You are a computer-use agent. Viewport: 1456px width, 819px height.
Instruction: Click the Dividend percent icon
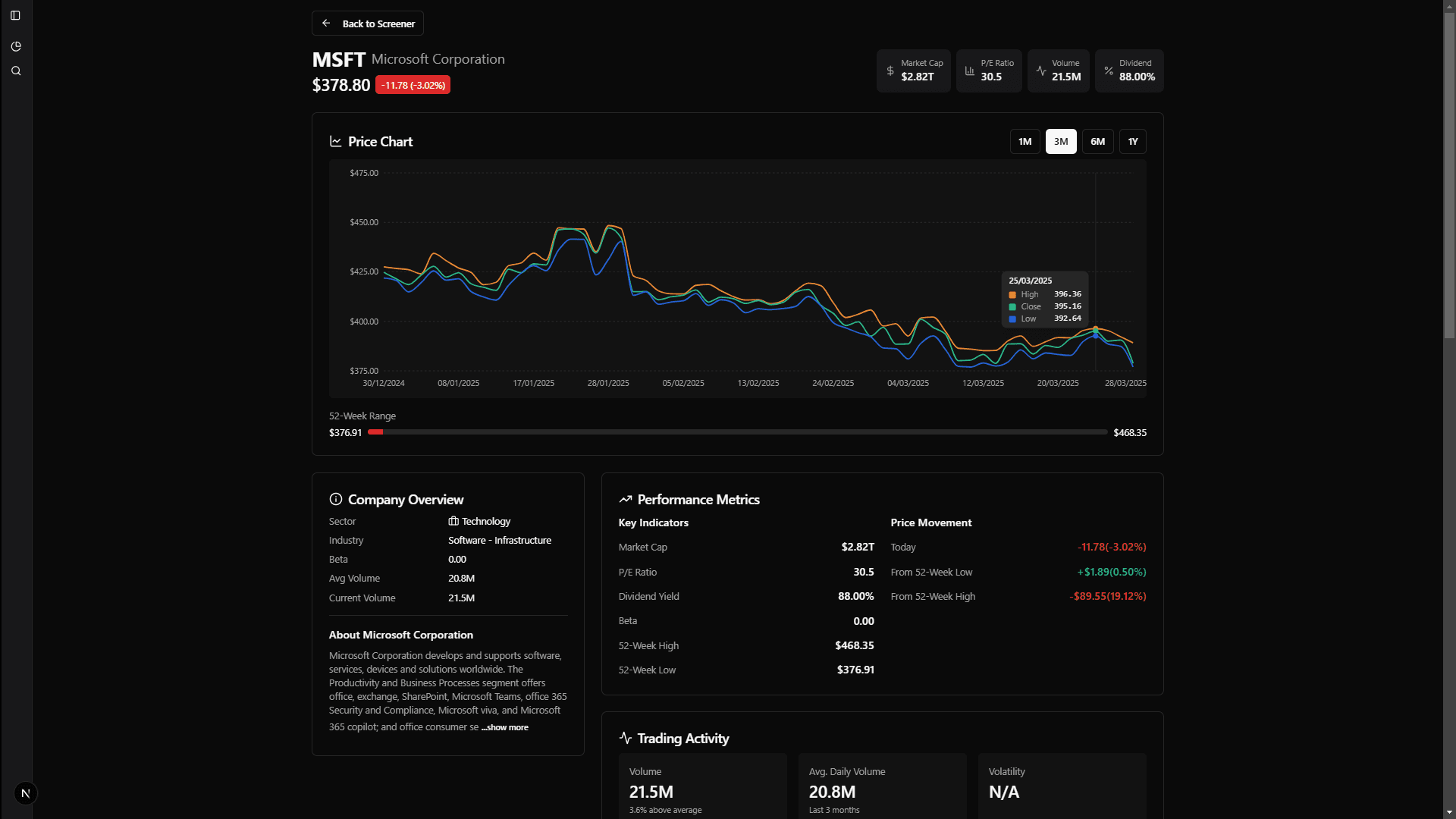[1109, 71]
